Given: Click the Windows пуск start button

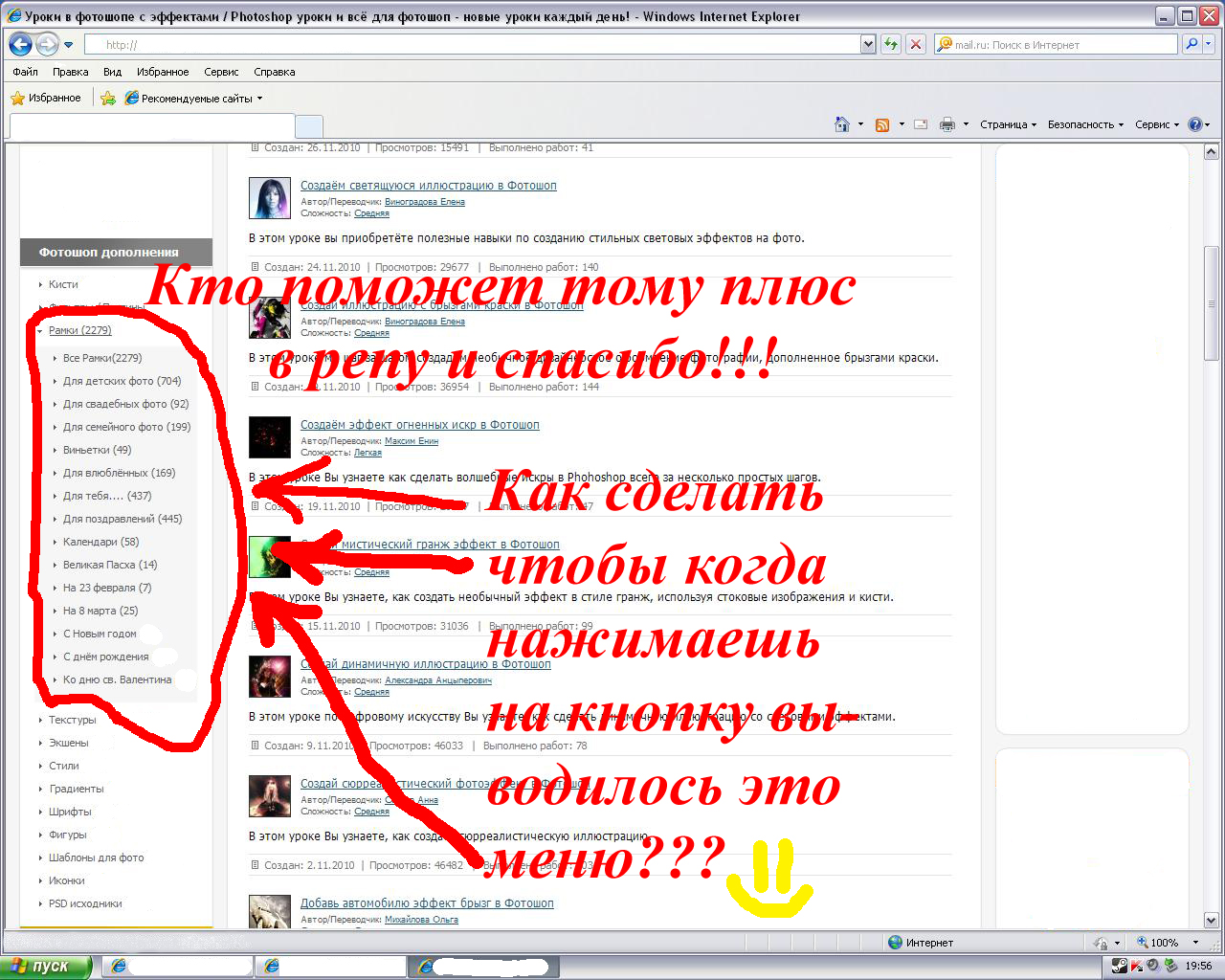Looking at the screenshot, I should pos(45,967).
